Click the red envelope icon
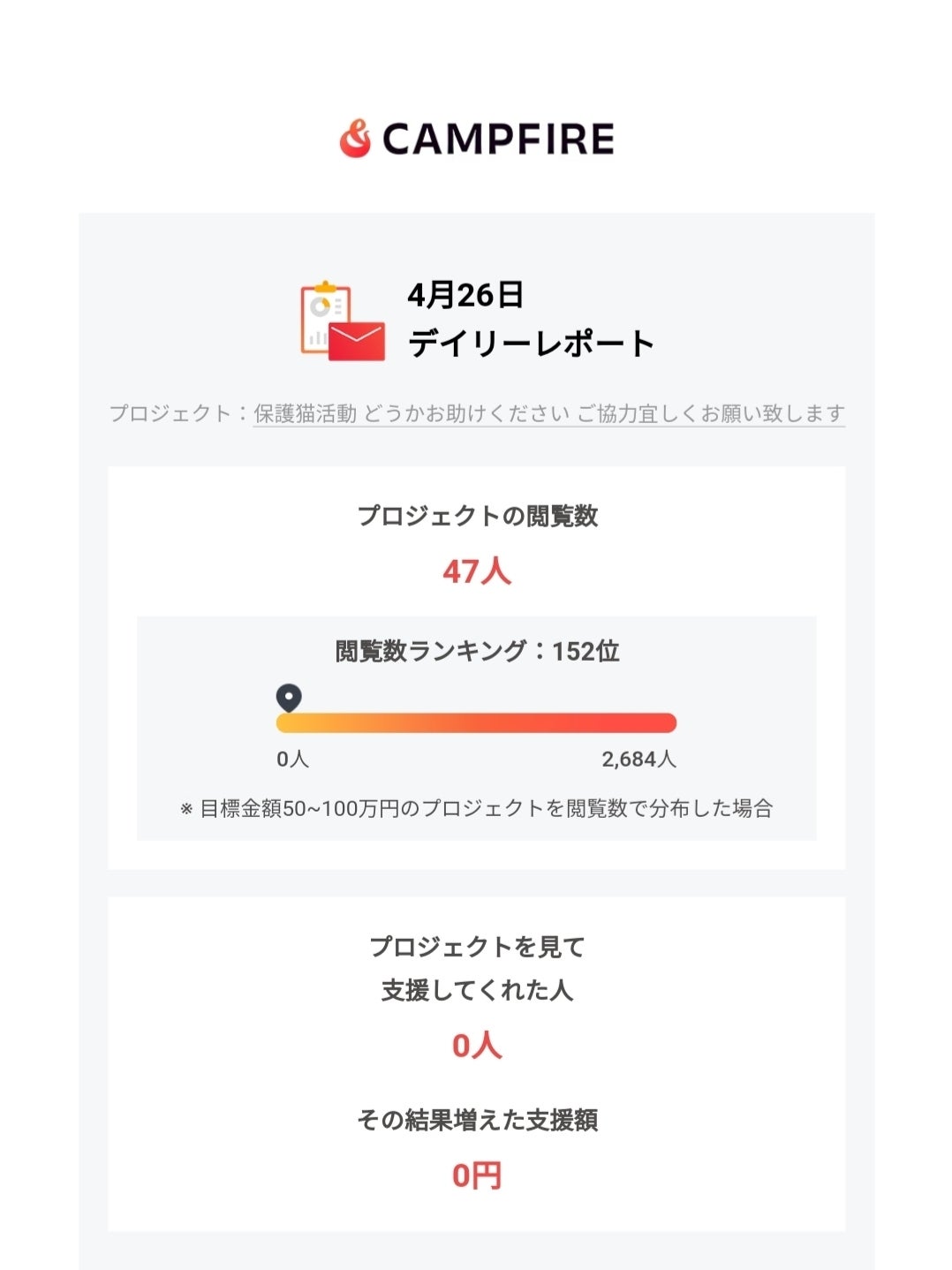Image resolution: width=952 pixels, height=1270 pixels. (x=358, y=341)
